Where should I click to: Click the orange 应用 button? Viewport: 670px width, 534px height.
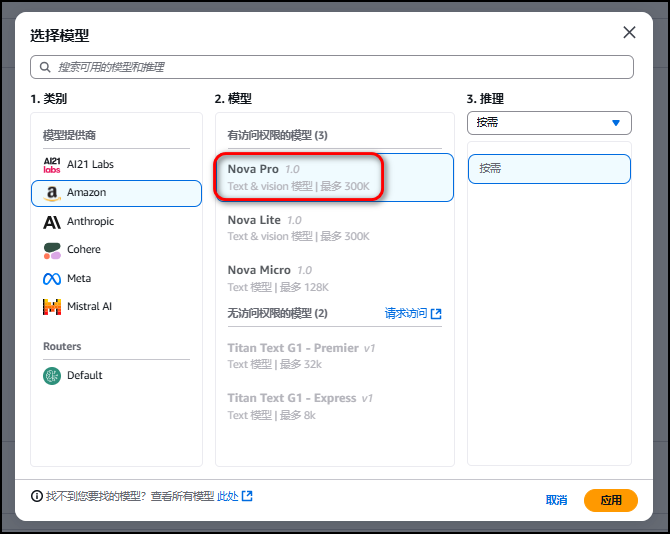[611, 500]
